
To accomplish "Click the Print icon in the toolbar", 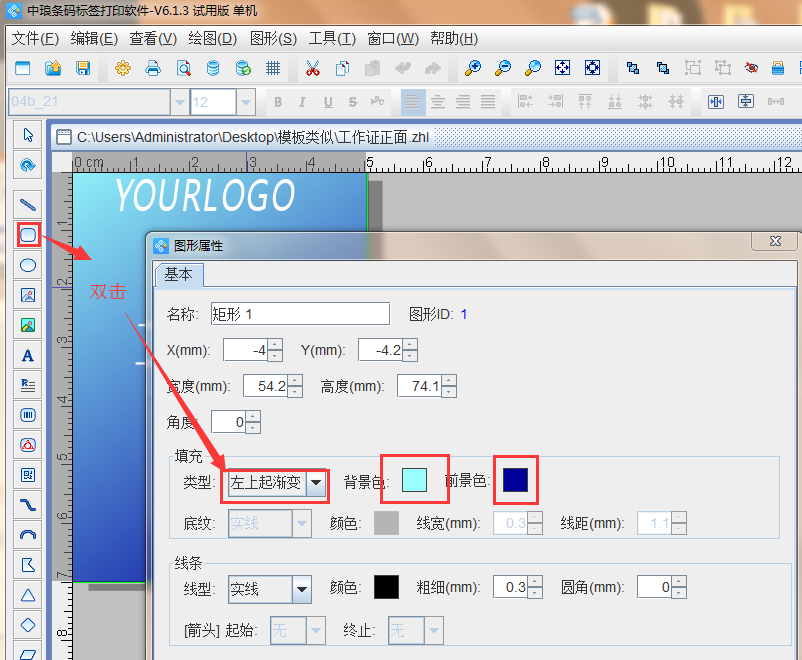I will pos(152,68).
